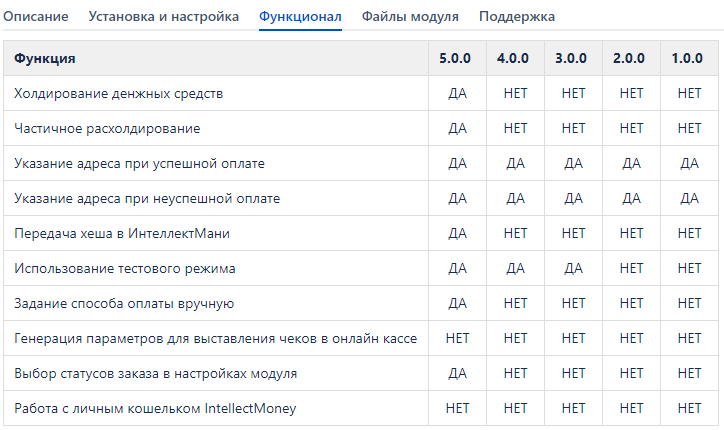The width and height of the screenshot is (724, 430).
Task: Click the Функция column header
Action: pyautogui.click(x=45, y=59)
